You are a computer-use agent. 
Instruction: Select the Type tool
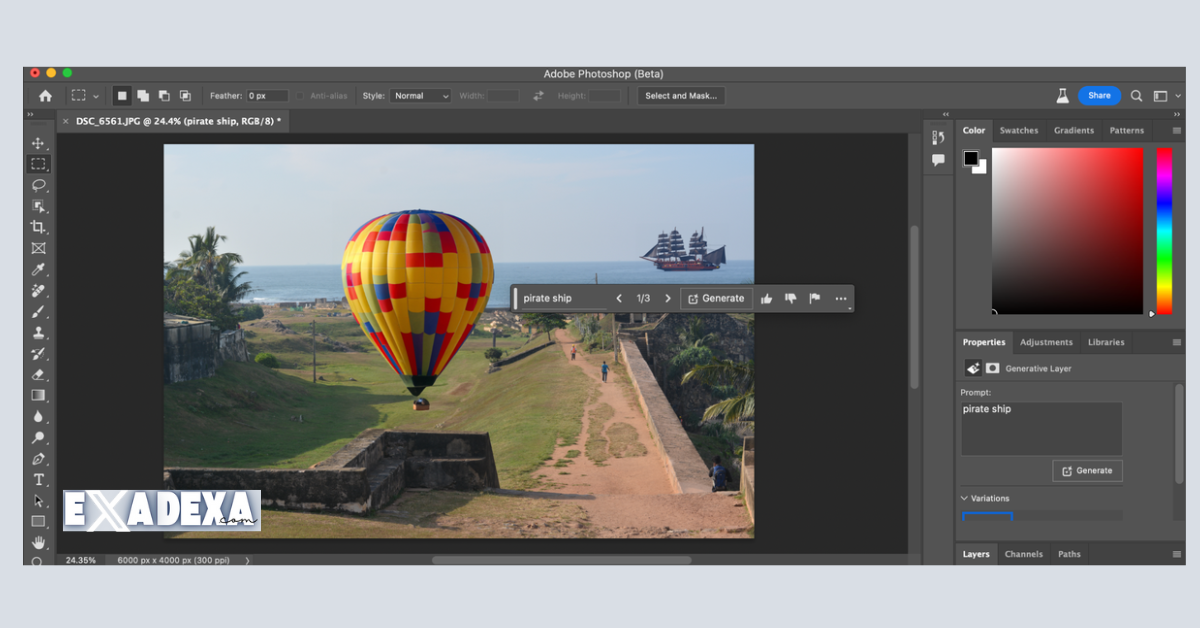tap(39, 480)
